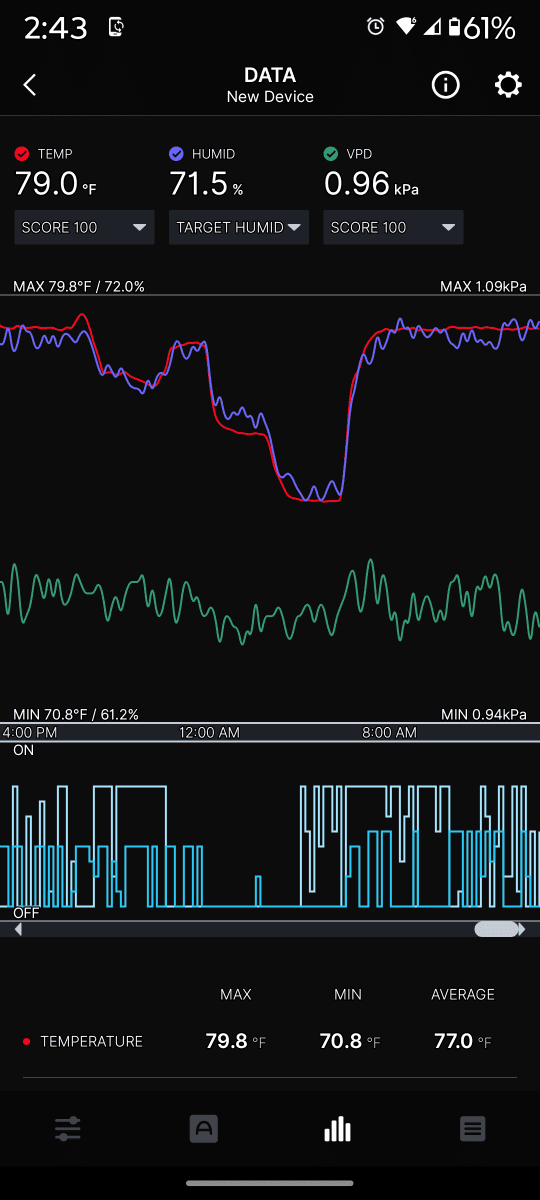Tap the 12:00 AM timeline label

coord(210,733)
